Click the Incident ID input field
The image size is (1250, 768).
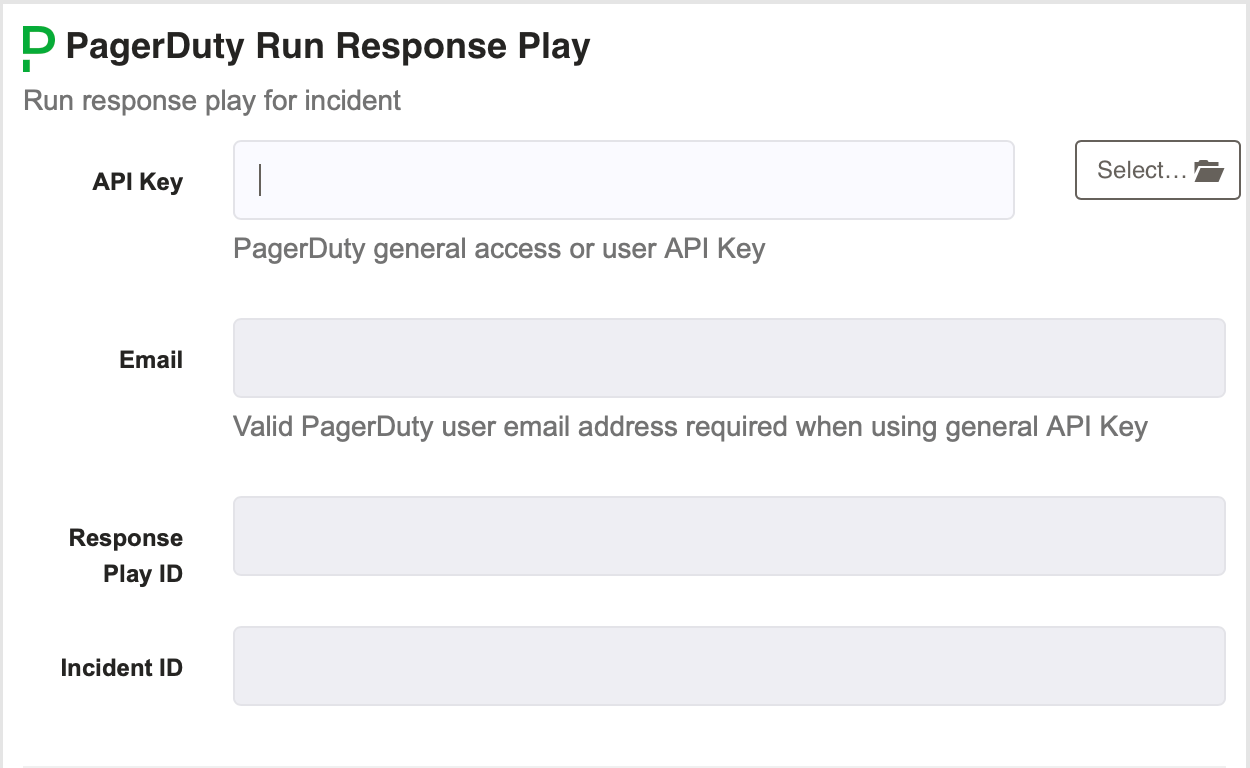(729, 665)
